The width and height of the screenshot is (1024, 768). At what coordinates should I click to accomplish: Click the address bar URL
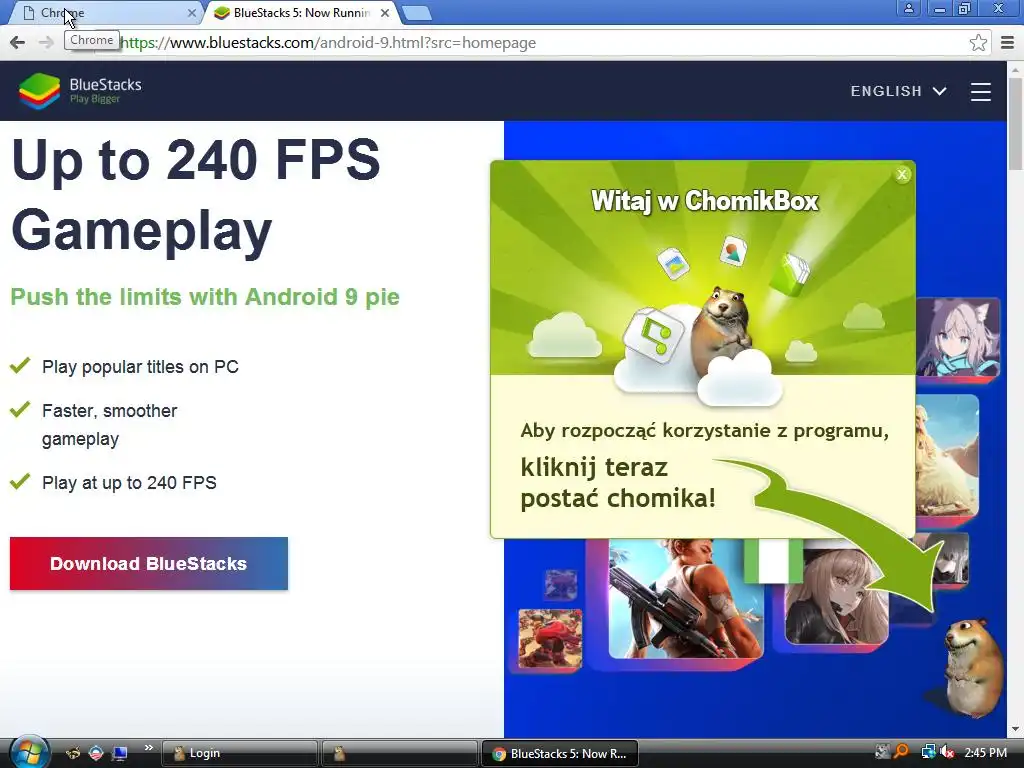coord(328,42)
